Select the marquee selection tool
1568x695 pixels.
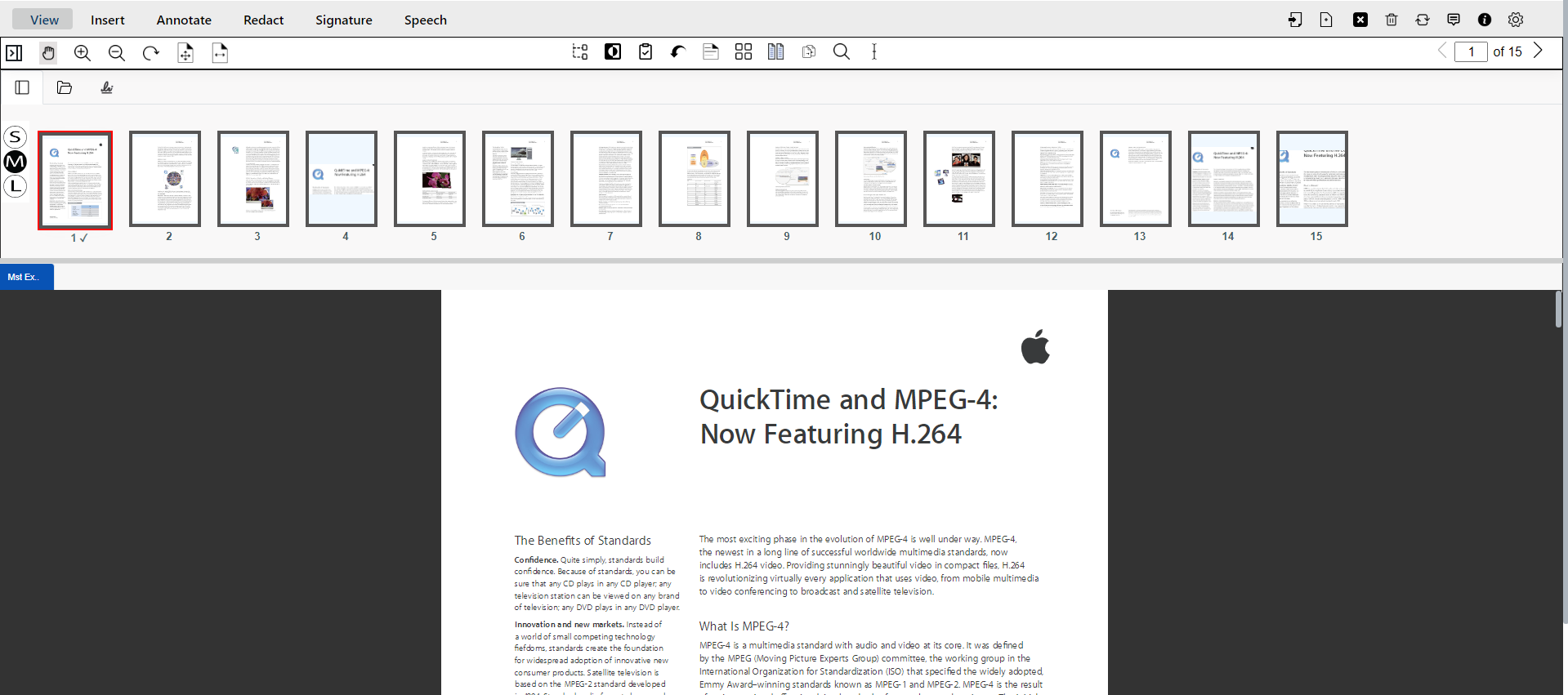(580, 52)
